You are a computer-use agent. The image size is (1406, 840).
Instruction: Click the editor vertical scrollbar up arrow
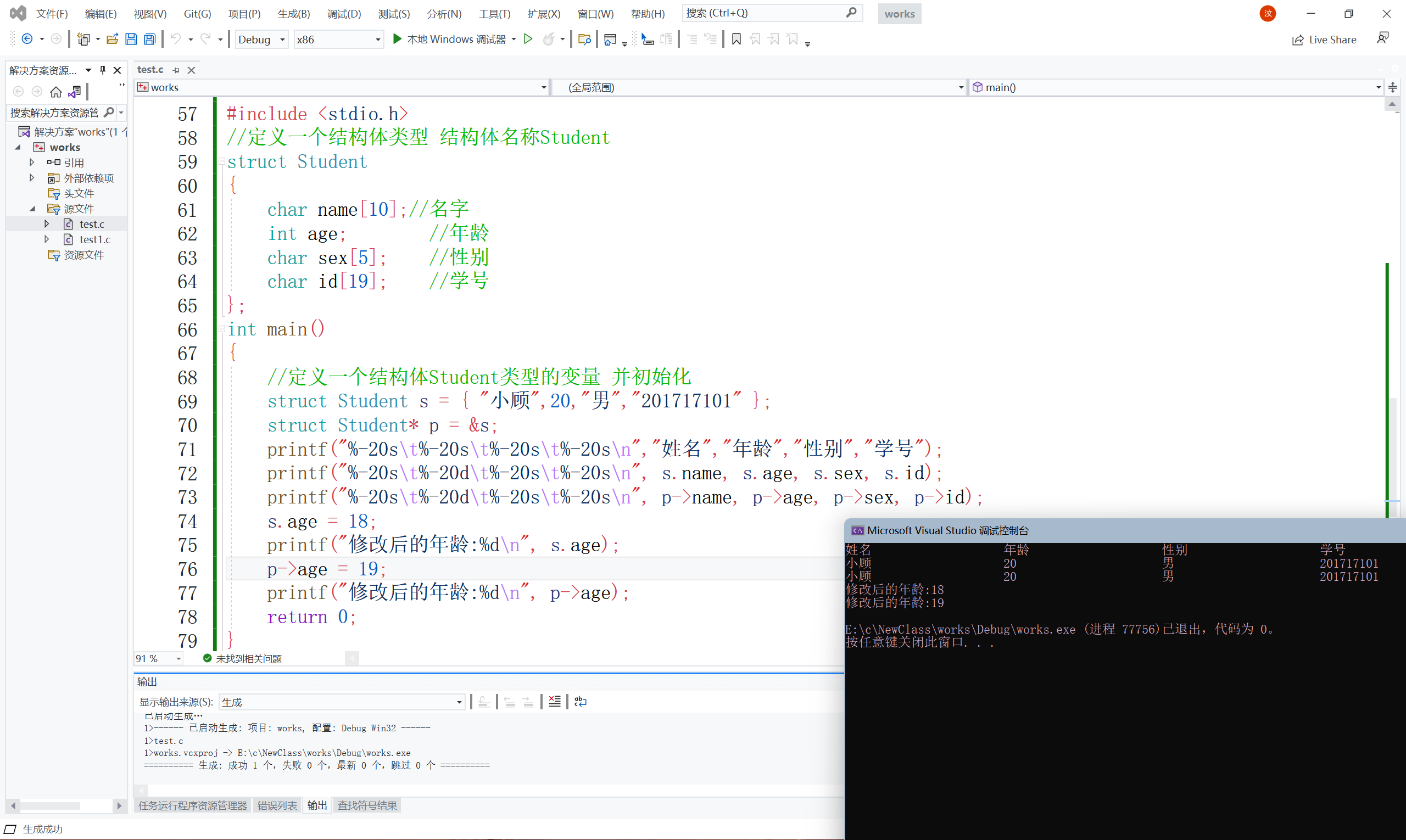click(1392, 104)
